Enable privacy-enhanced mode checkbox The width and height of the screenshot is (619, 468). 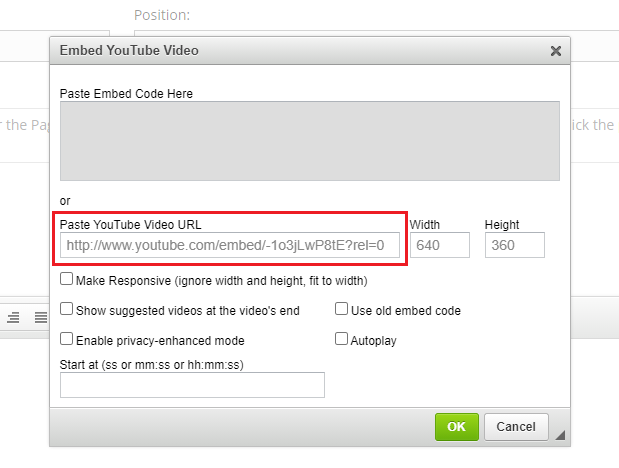[66, 339]
